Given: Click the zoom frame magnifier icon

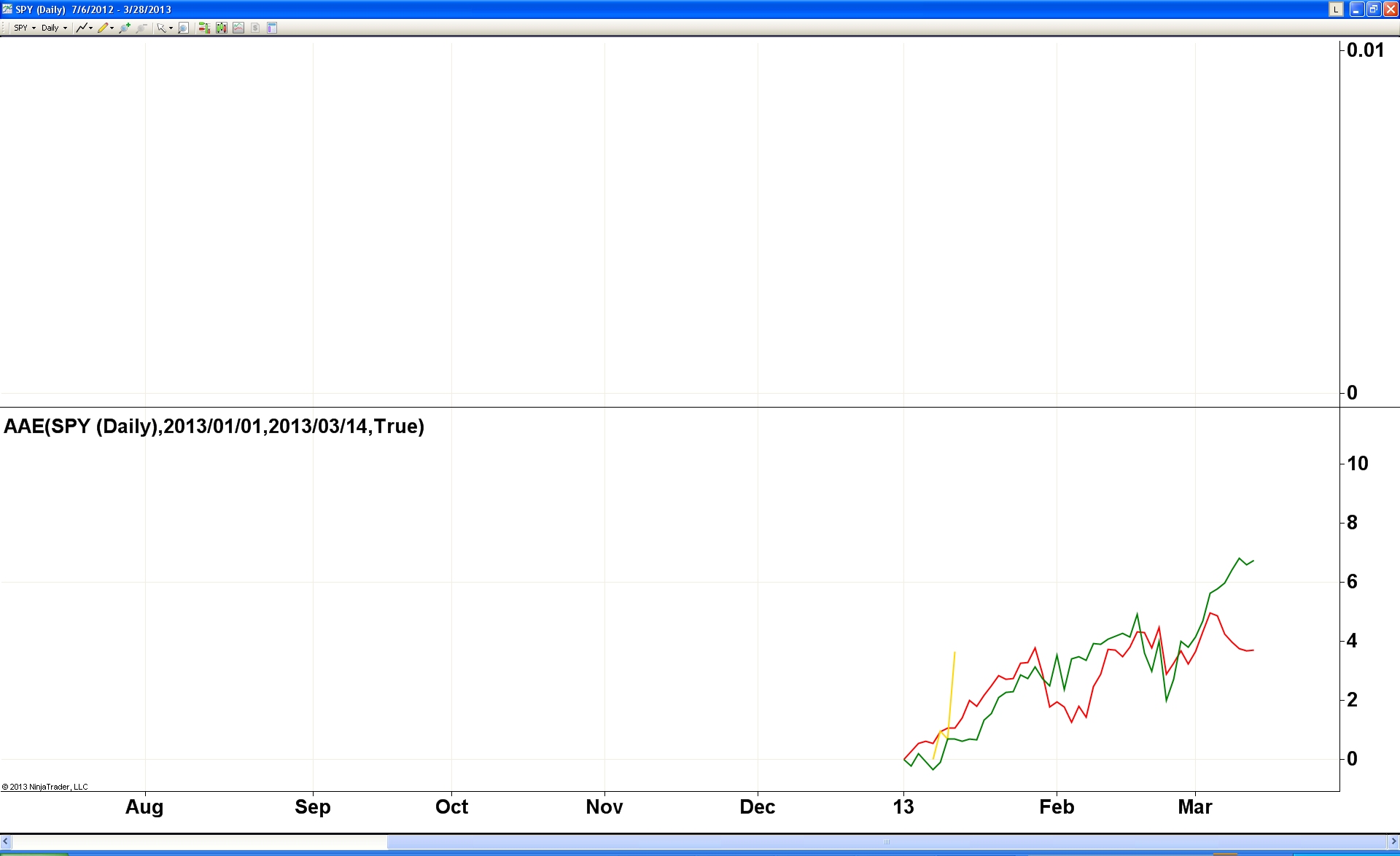Looking at the screenshot, I should click(x=183, y=28).
